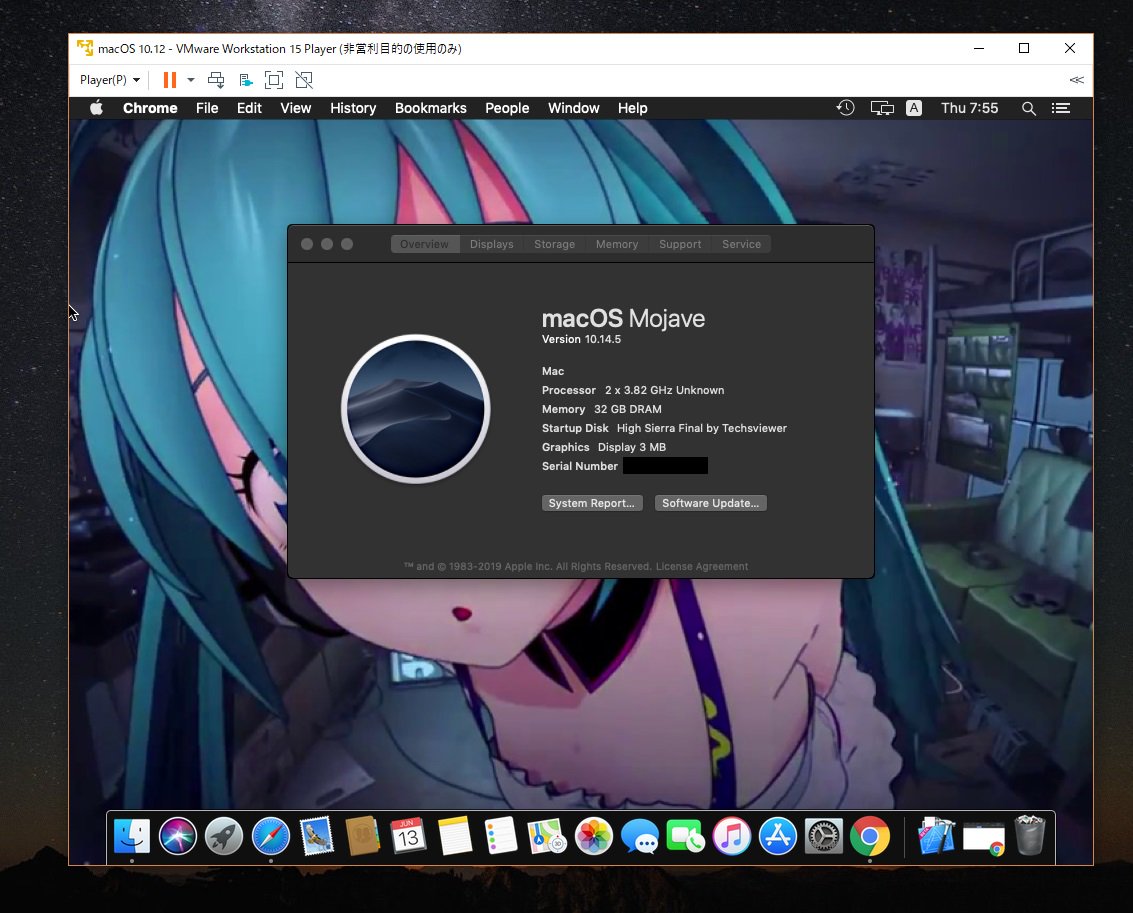The image size is (1133, 913).
Task: Minimize the VMware Player window
Action: pos(979,48)
